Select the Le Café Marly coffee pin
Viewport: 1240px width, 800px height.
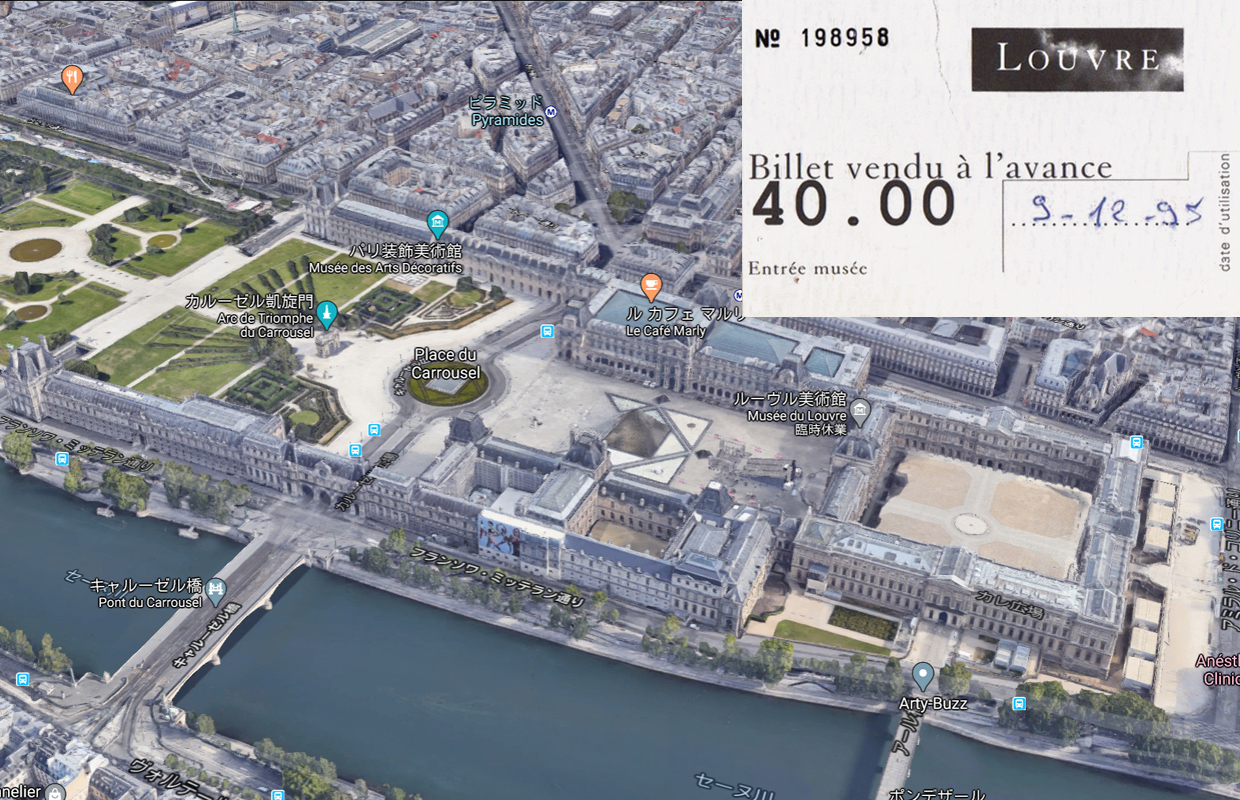coord(651,287)
